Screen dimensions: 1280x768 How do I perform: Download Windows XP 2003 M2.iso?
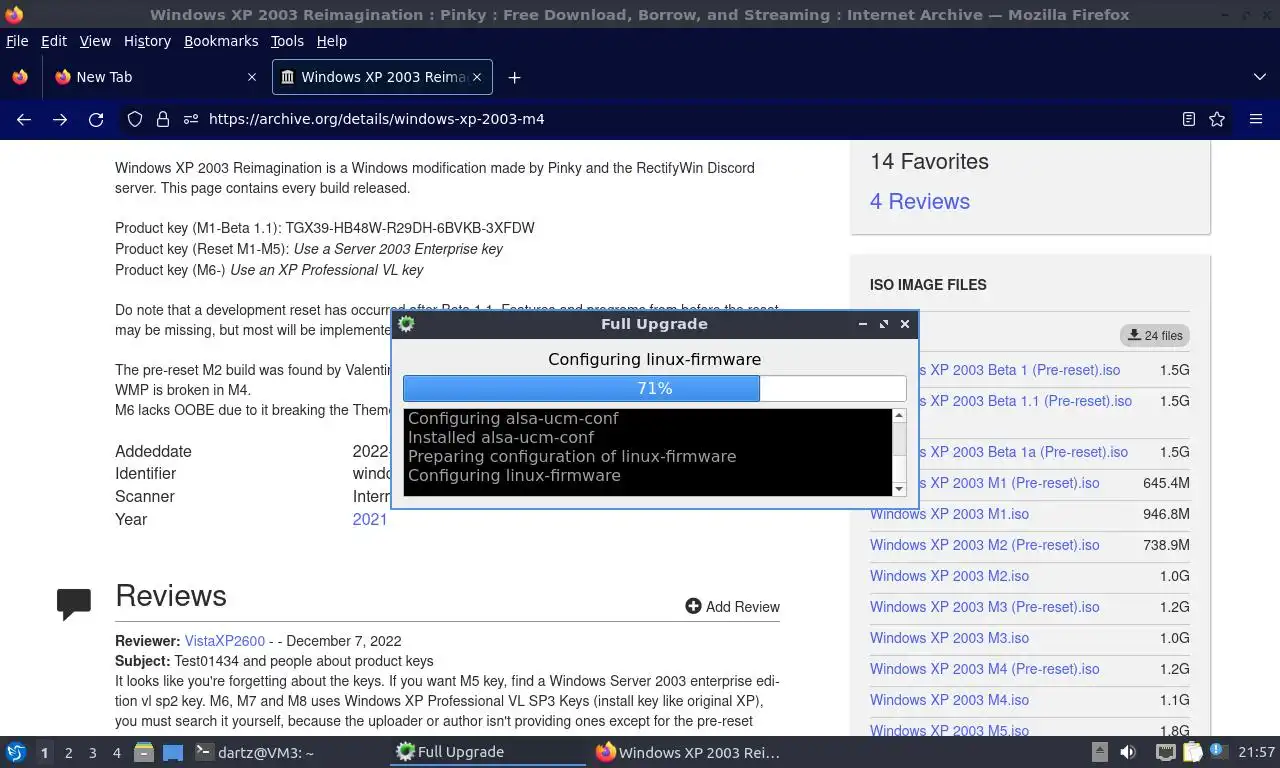pos(949,576)
